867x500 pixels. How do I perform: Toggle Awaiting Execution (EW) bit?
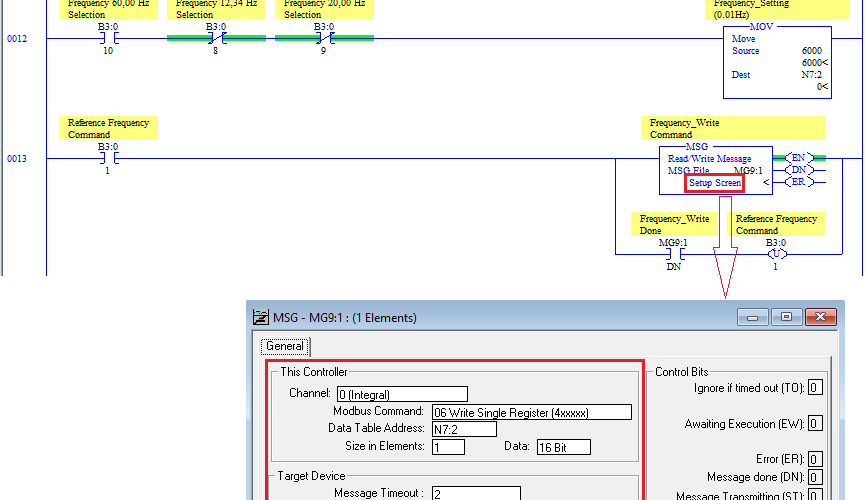pos(815,423)
